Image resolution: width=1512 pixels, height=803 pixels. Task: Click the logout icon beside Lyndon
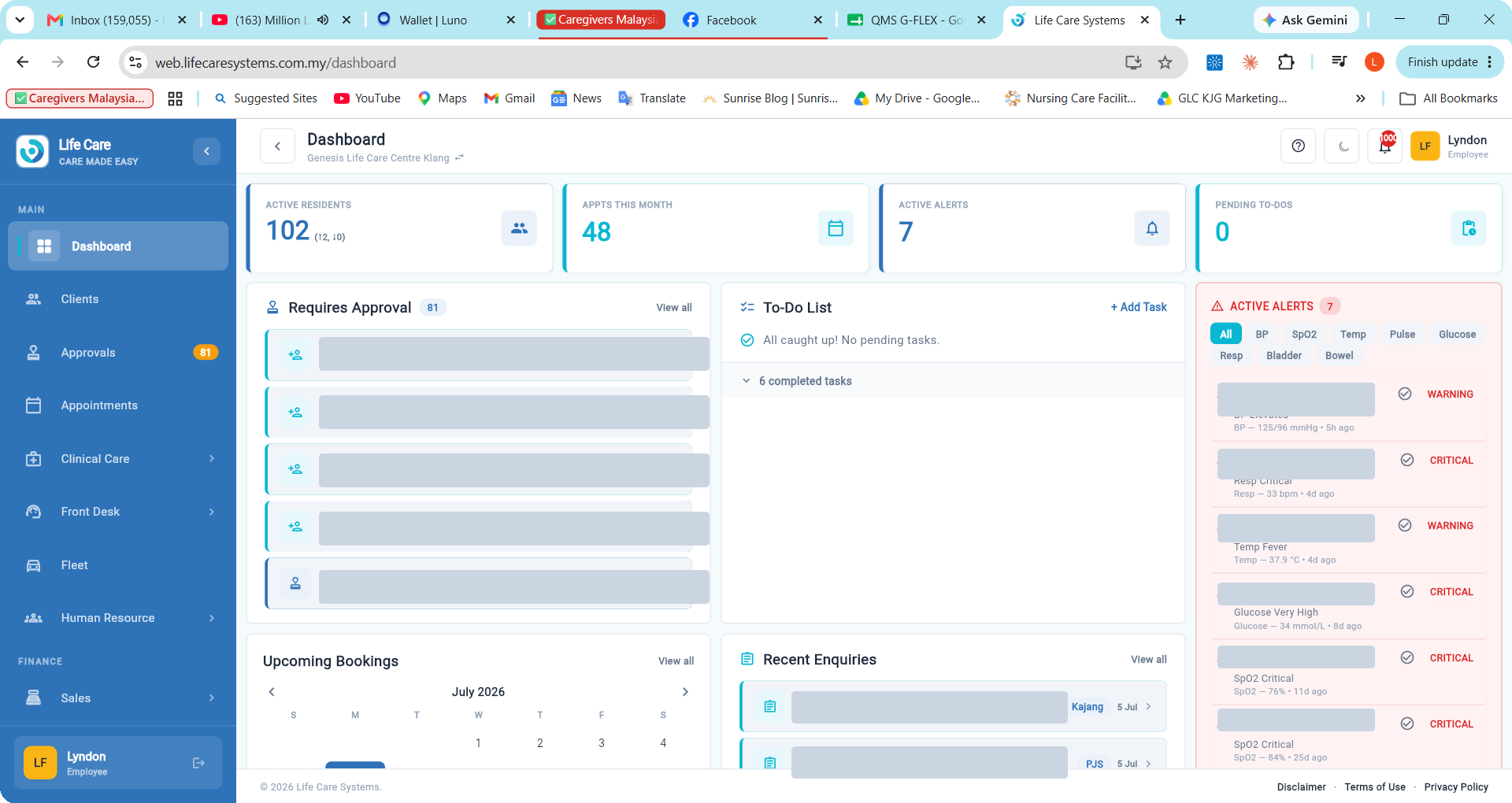[x=198, y=763]
